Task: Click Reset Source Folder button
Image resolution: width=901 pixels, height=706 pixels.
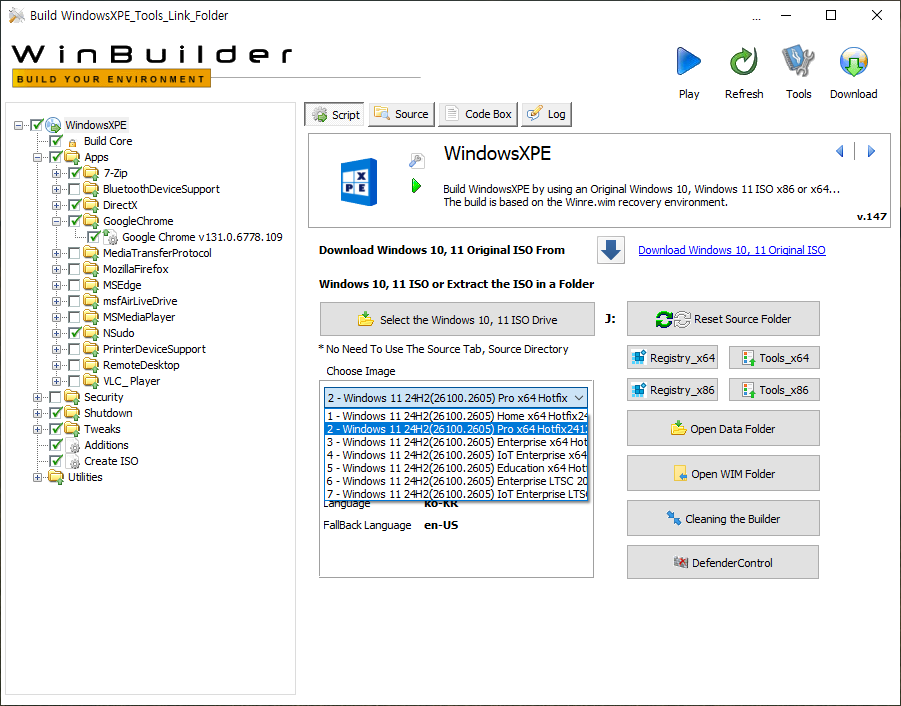Action: 723,319
